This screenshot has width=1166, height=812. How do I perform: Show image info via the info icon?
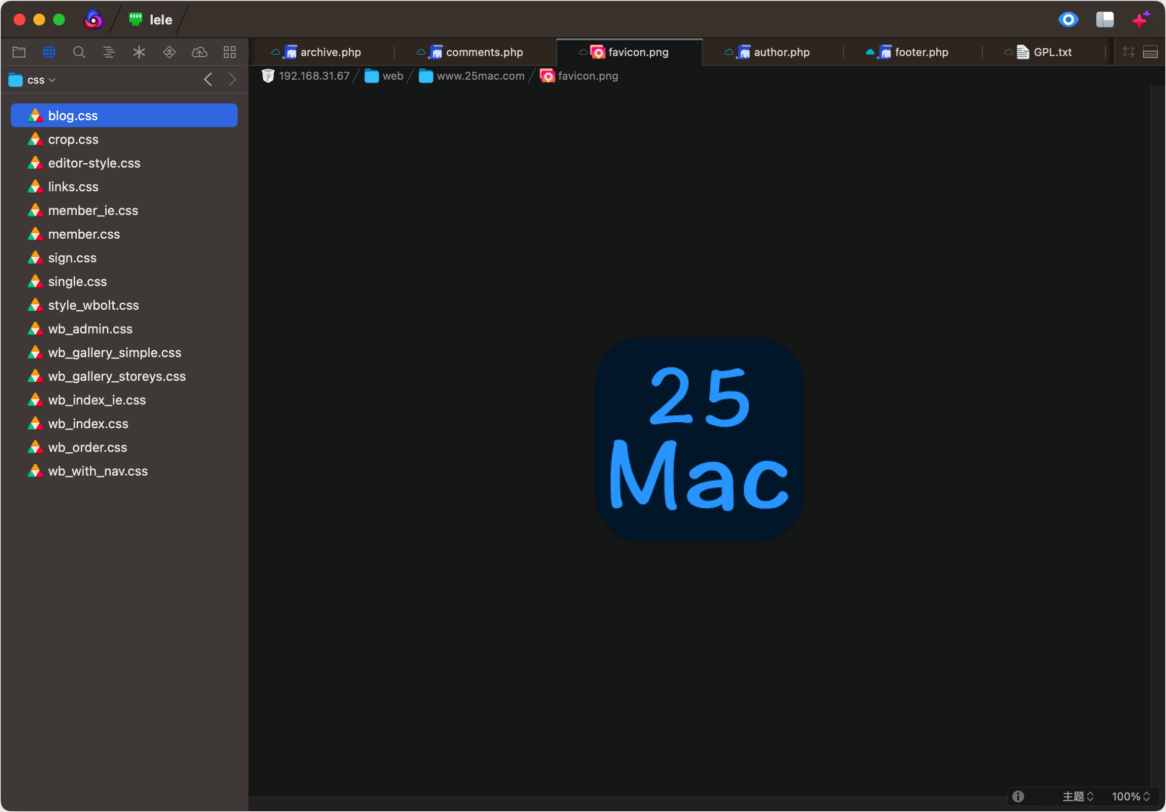[x=1018, y=796]
